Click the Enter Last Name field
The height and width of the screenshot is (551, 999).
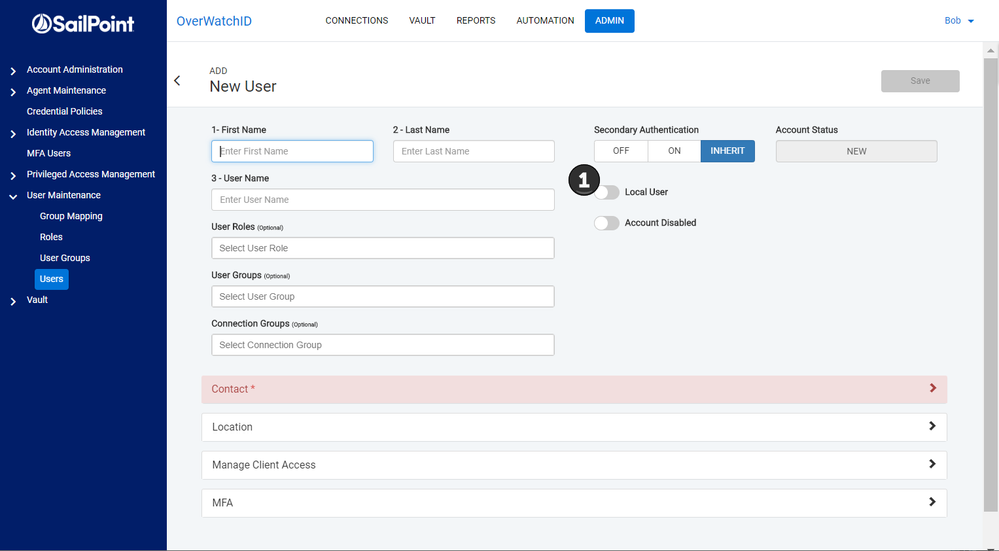(474, 151)
